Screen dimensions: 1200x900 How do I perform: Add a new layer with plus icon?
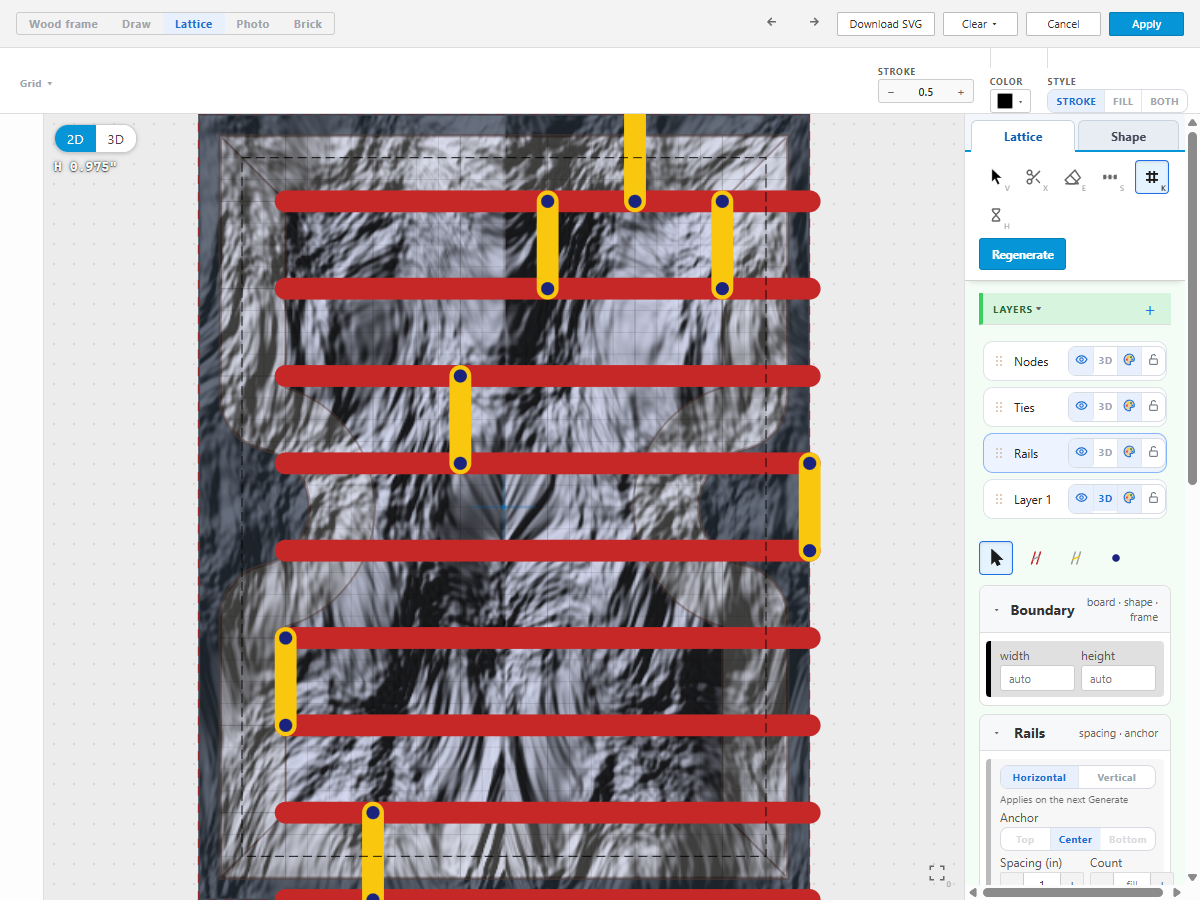tap(1150, 310)
